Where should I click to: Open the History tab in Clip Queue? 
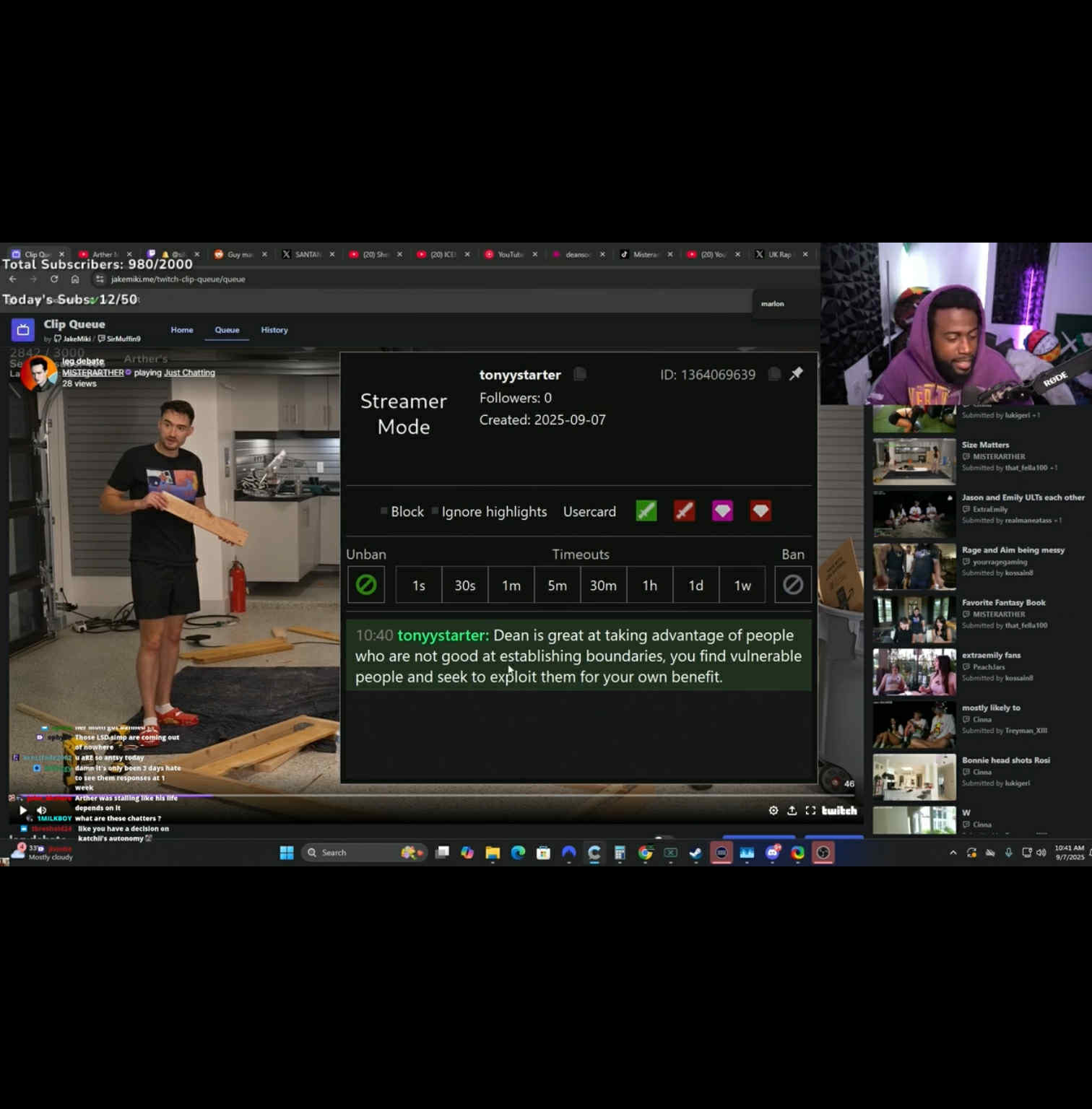(274, 330)
